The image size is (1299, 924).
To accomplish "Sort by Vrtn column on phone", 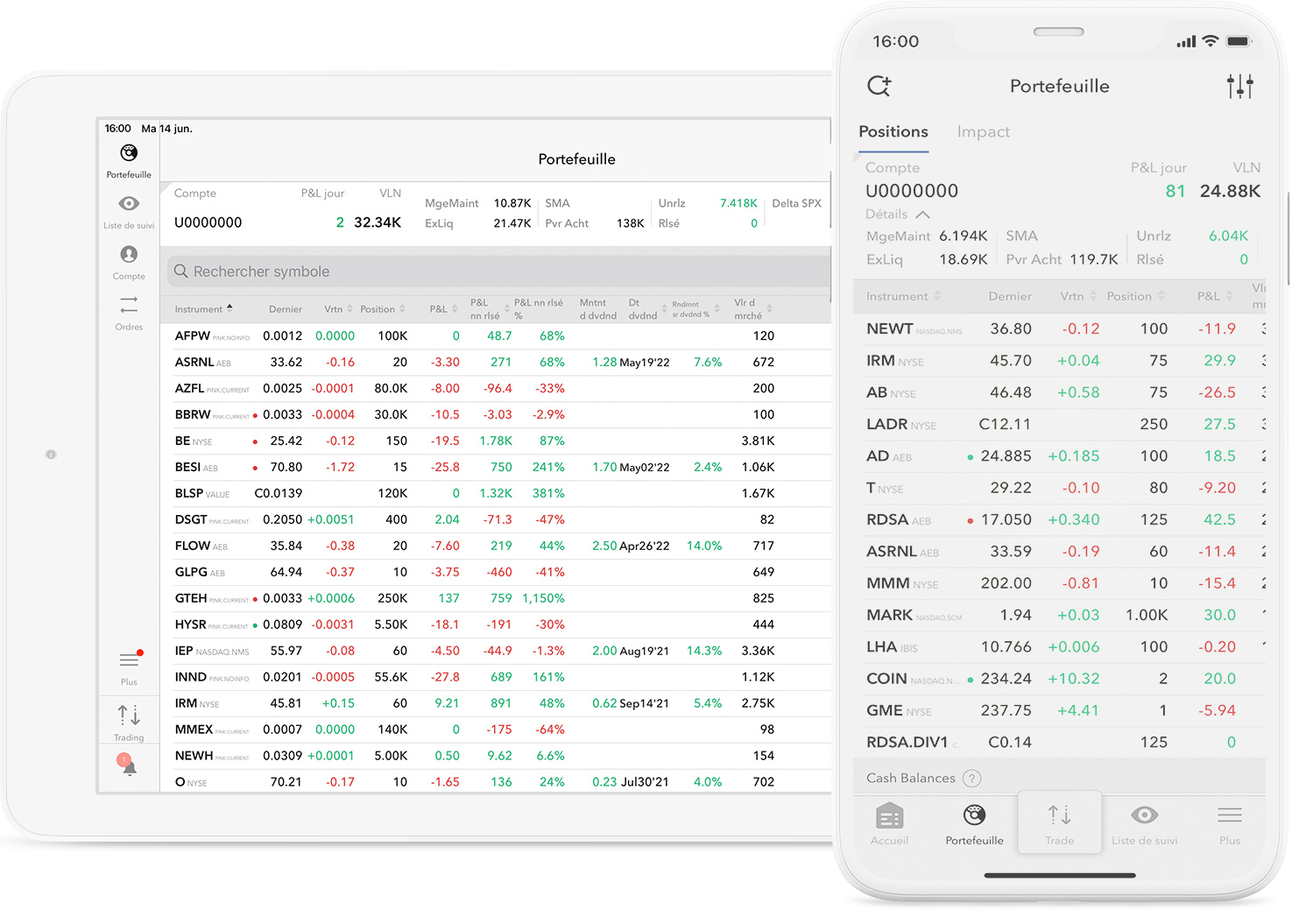I will pos(1077,297).
